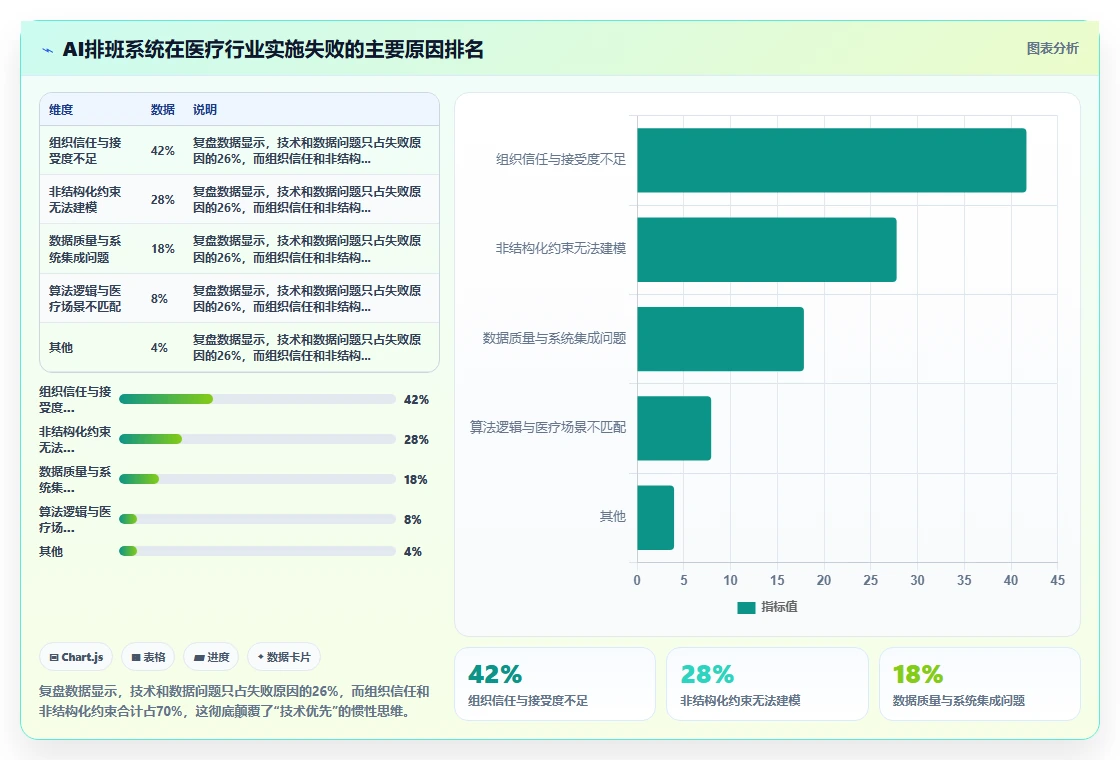Image resolution: width=1120 pixels, height=760 pixels.
Task: Click the chart title AI排班系统在医疗行业实施失败的主要原因排名
Action: pyautogui.click(x=273, y=49)
